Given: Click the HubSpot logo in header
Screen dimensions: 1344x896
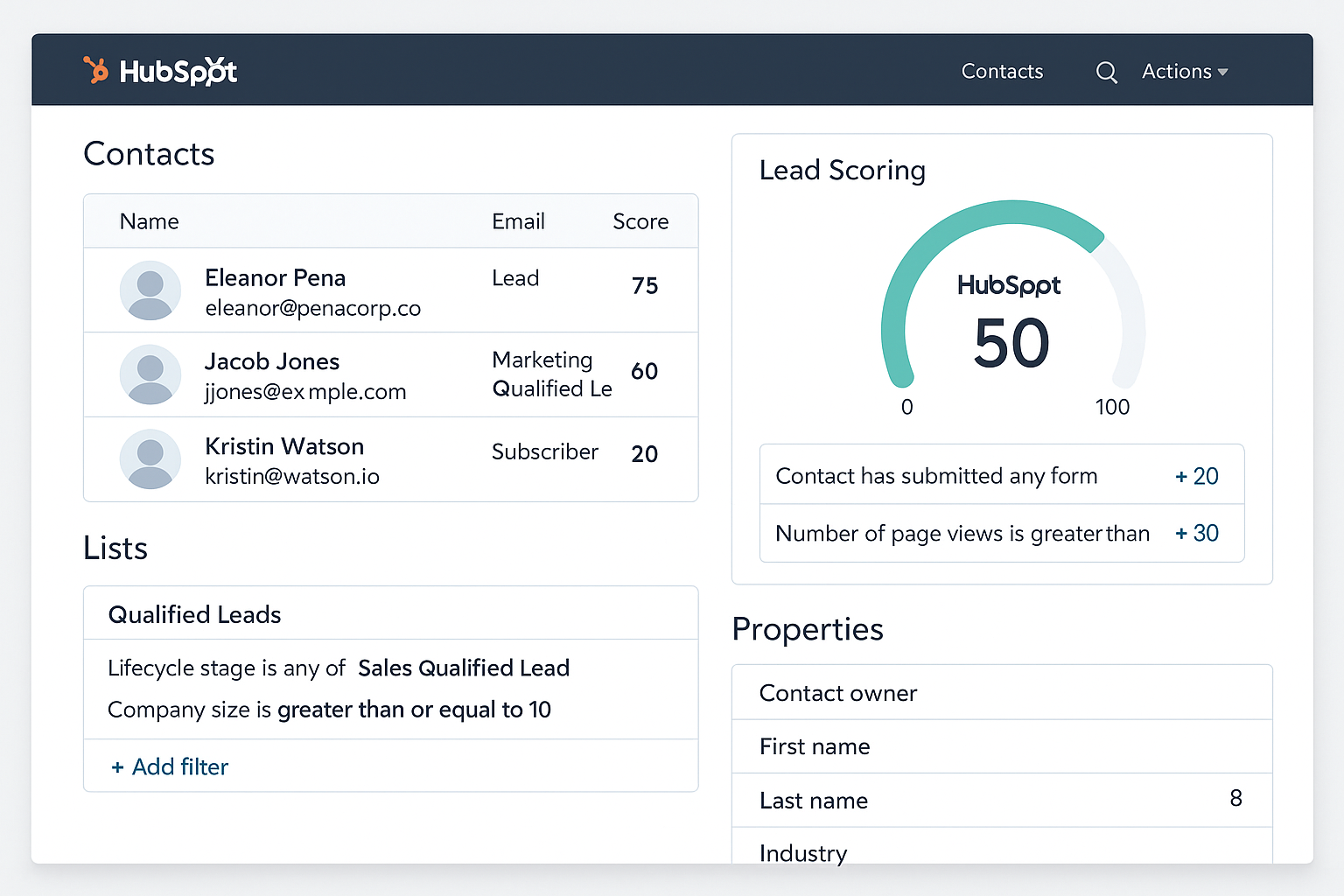Looking at the screenshot, I should [160, 71].
